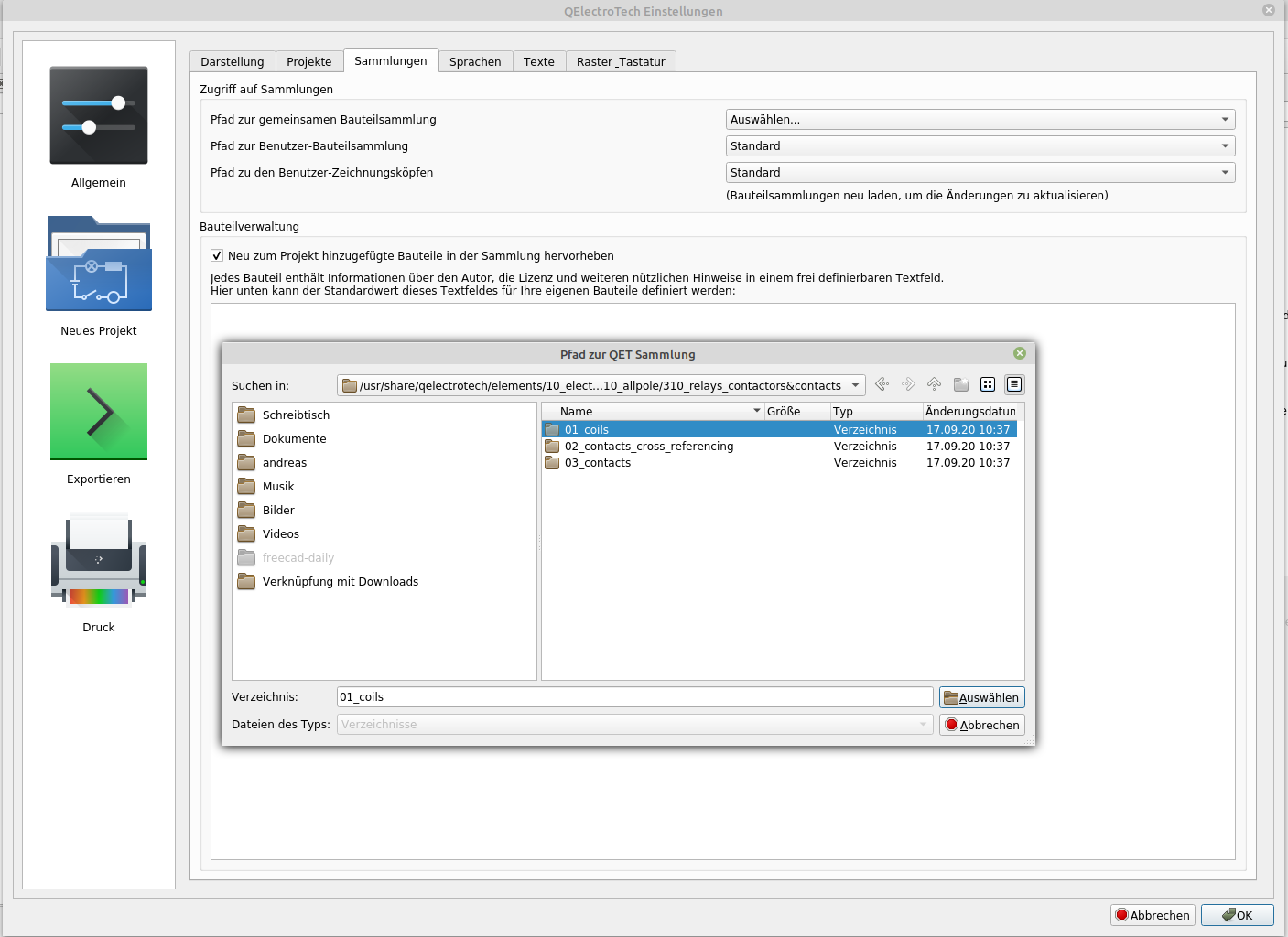
Task: Click the Verzeichnis text input field
Action: click(x=633, y=697)
